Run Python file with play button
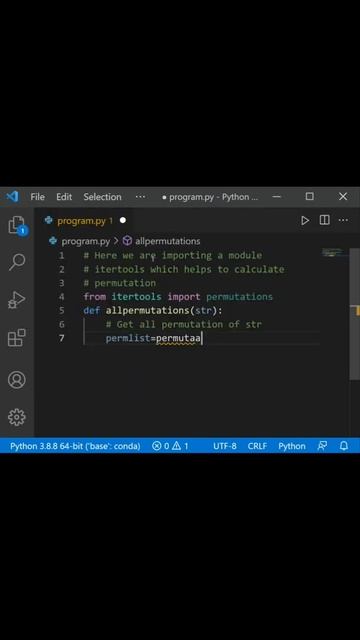The height and width of the screenshot is (640, 360). (x=305, y=220)
